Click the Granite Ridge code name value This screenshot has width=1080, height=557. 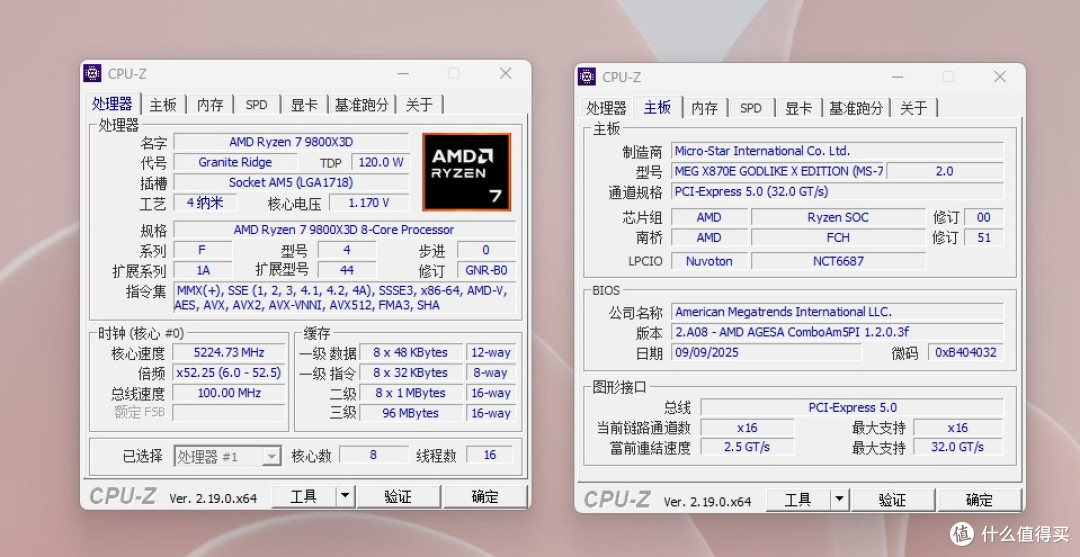point(235,162)
